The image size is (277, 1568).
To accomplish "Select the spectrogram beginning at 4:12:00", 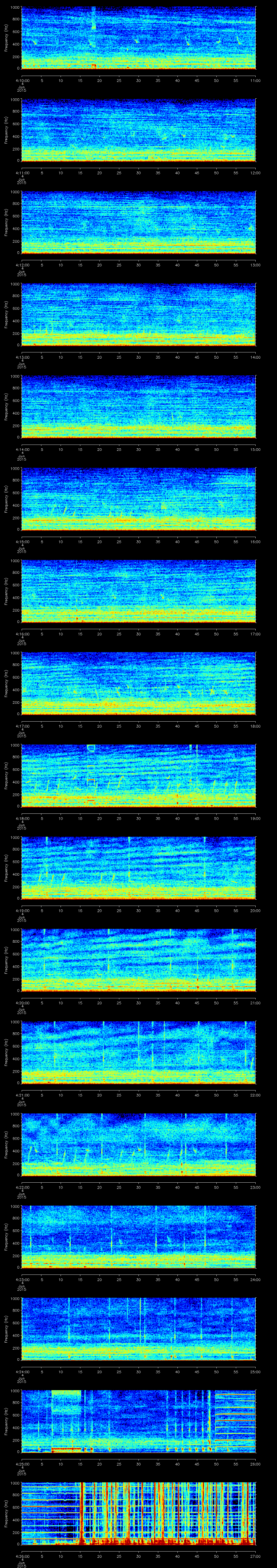I will 139,222.
